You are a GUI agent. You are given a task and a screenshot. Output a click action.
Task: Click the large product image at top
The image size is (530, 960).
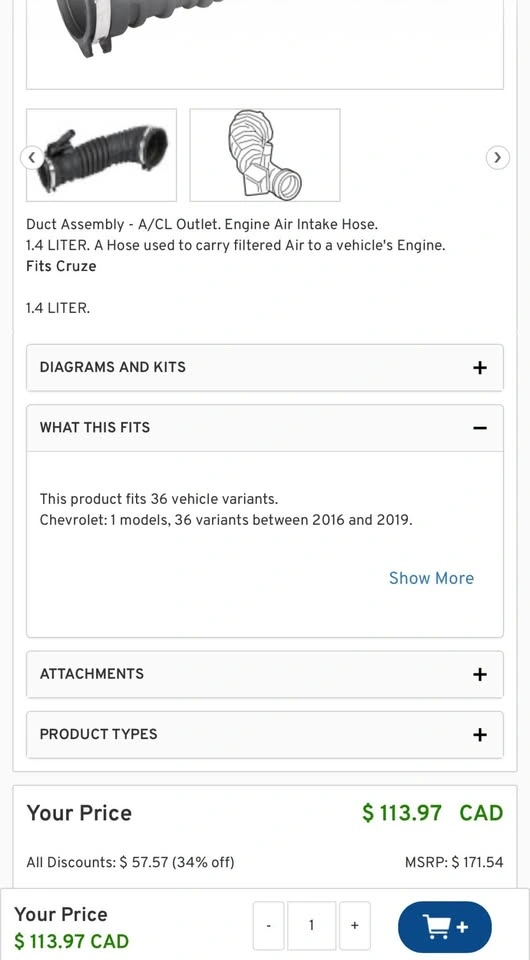click(x=265, y=44)
